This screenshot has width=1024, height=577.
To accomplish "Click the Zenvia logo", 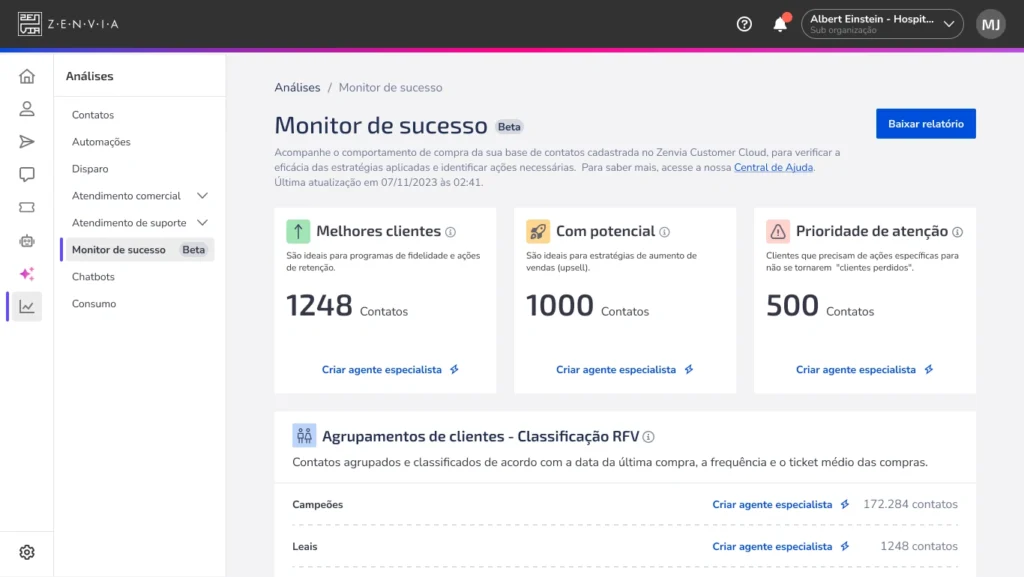I will tap(68, 24).
